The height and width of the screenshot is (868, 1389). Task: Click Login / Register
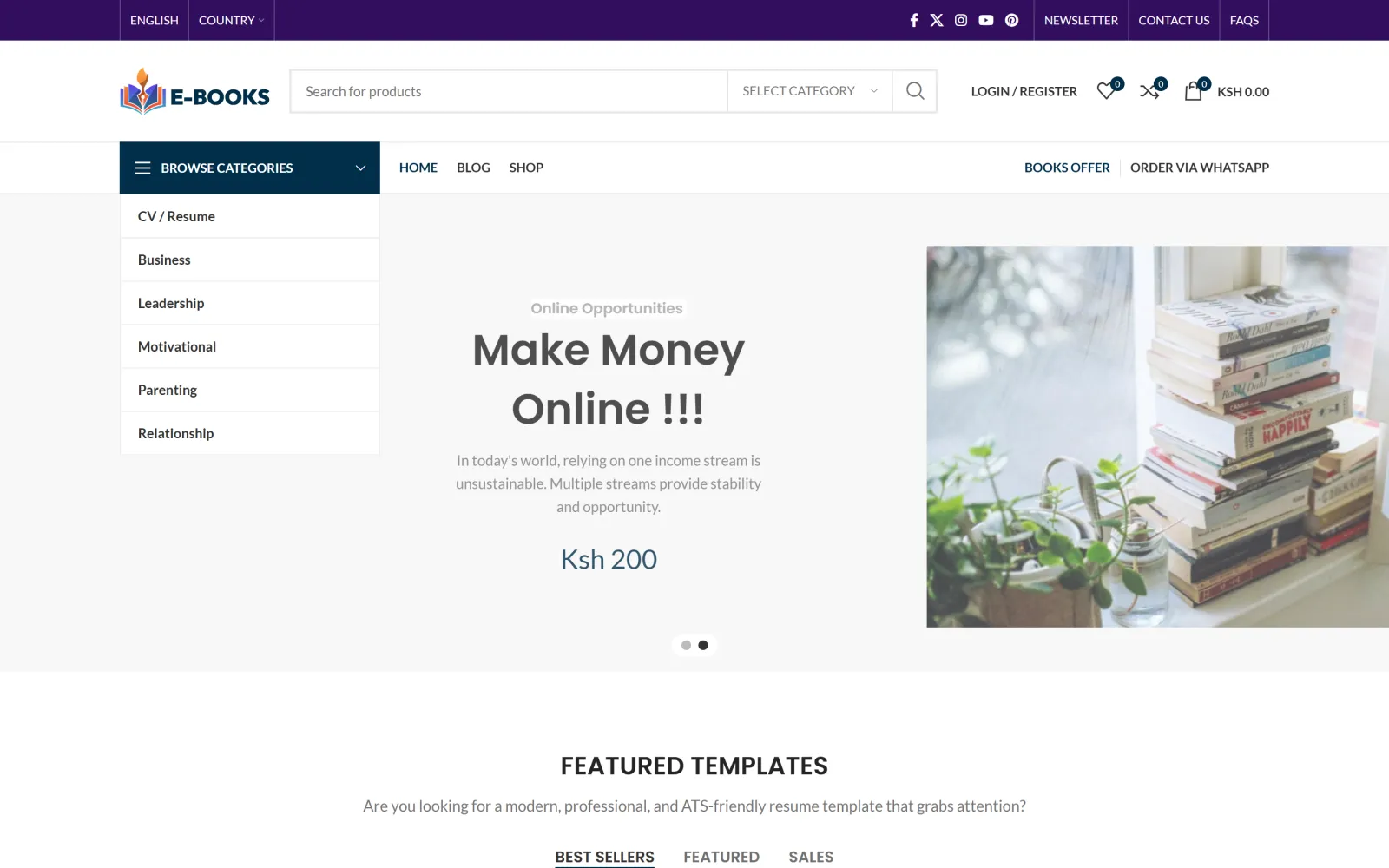coord(1024,91)
